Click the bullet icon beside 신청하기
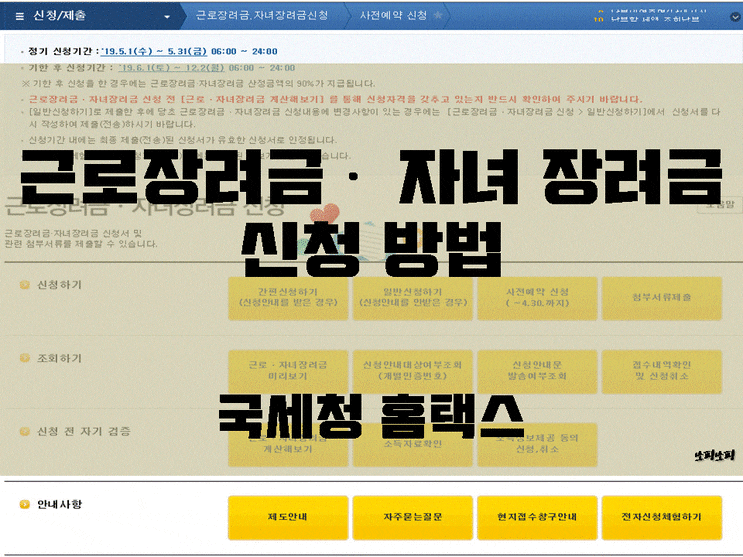This screenshot has width=743, height=557. [x=25, y=285]
